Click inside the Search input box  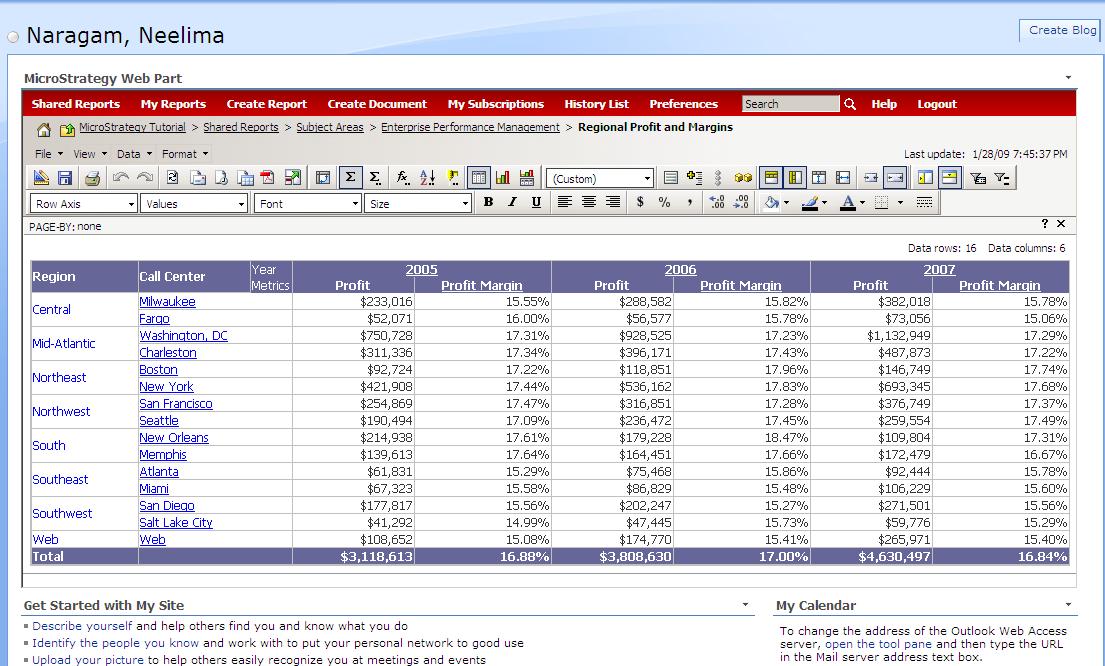[x=790, y=103]
